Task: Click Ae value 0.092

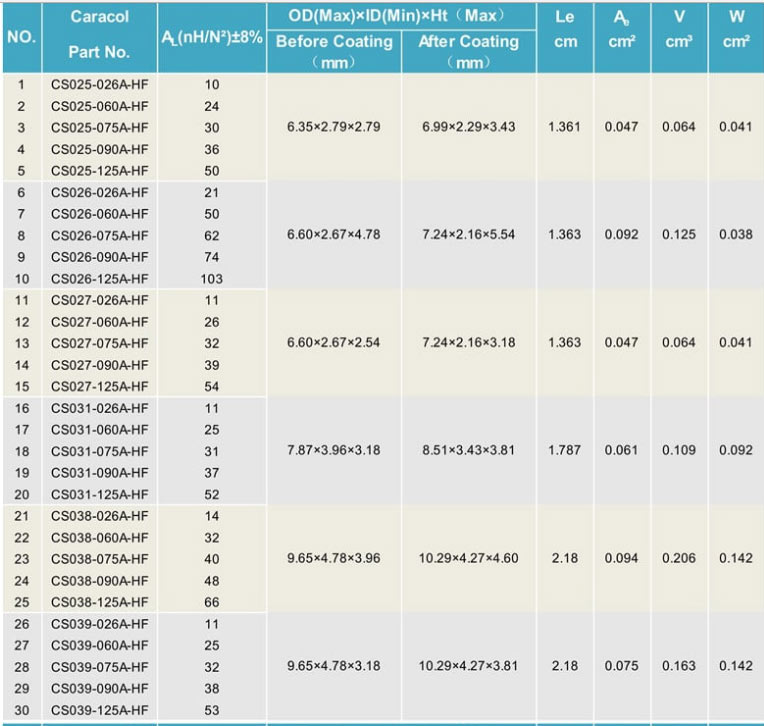Action: [x=622, y=234]
